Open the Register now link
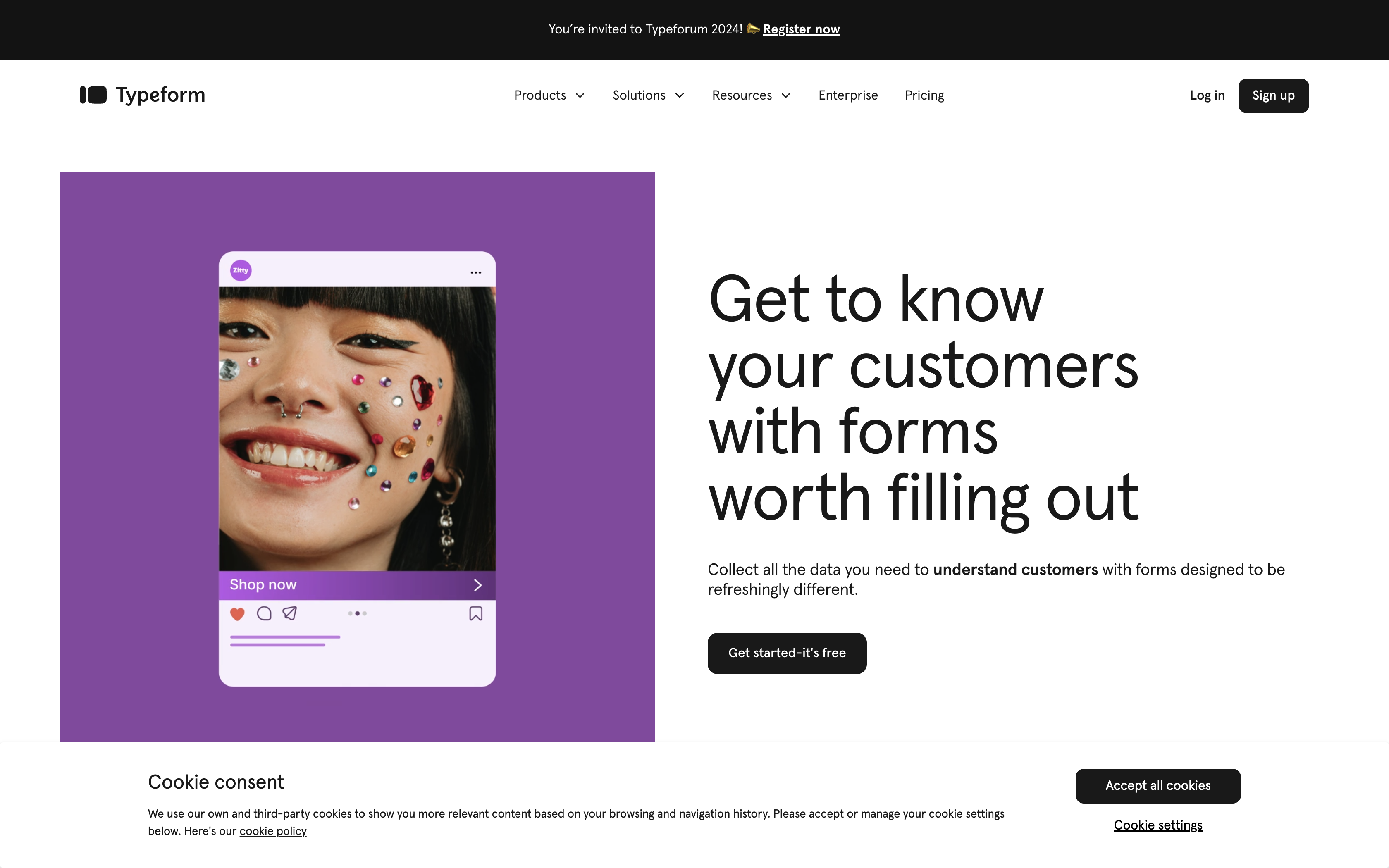1389x868 pixels. click(x=801, y=29)
